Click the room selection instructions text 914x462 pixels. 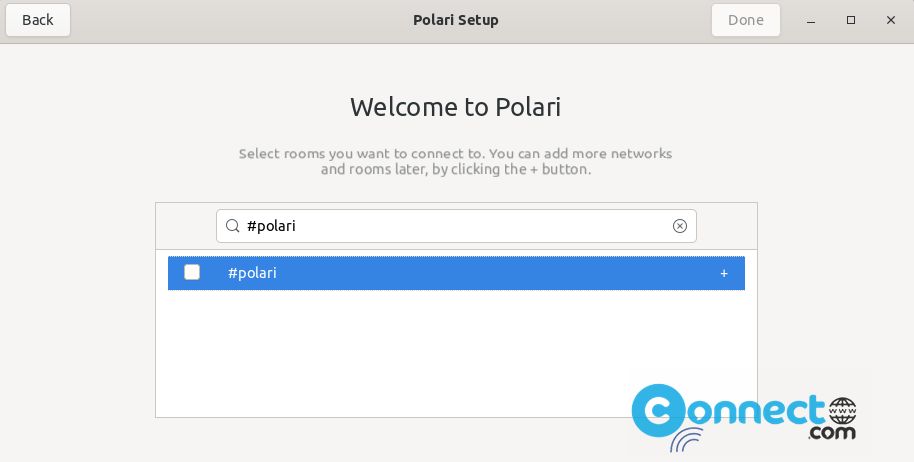[456, 161]
